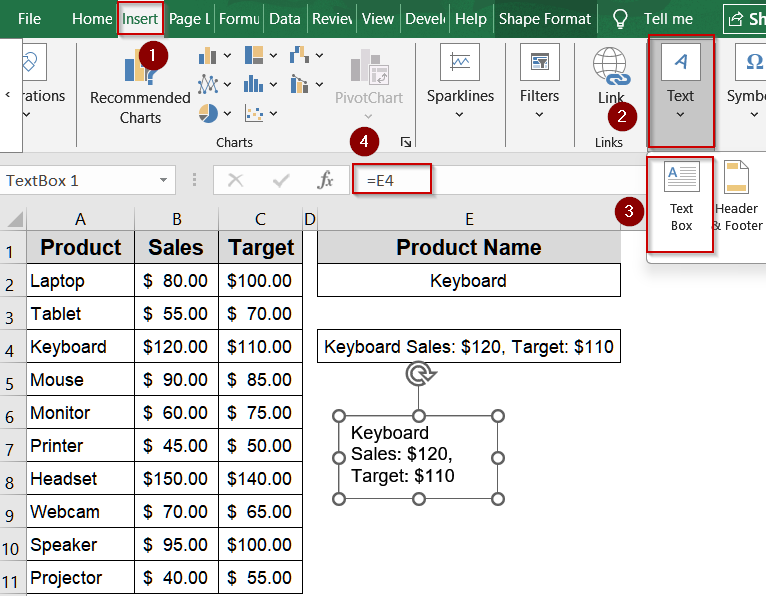Click the Link globe icon

pyautogui.click(x=611, y=66)
